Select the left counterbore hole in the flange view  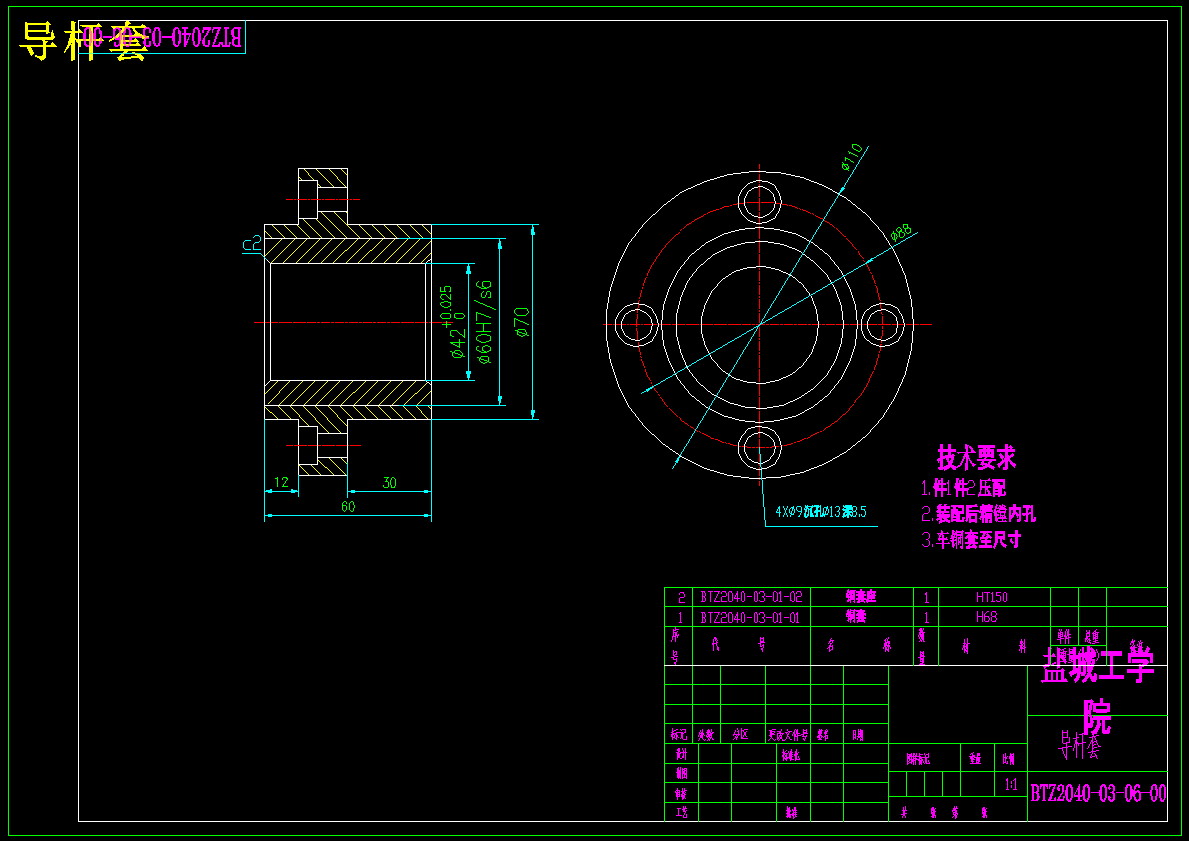point(635,325)
